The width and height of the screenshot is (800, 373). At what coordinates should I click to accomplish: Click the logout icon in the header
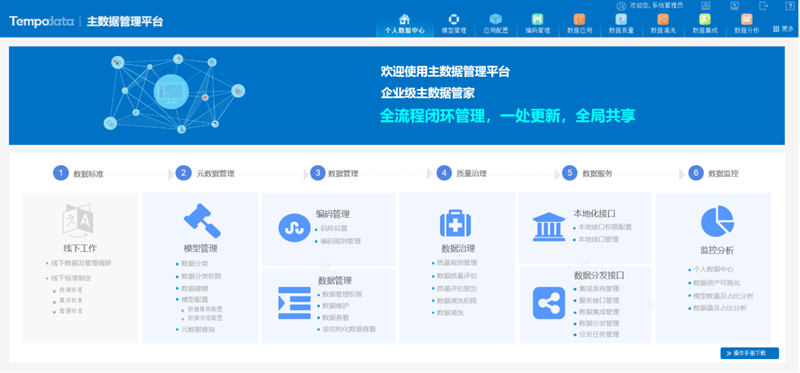763,6
